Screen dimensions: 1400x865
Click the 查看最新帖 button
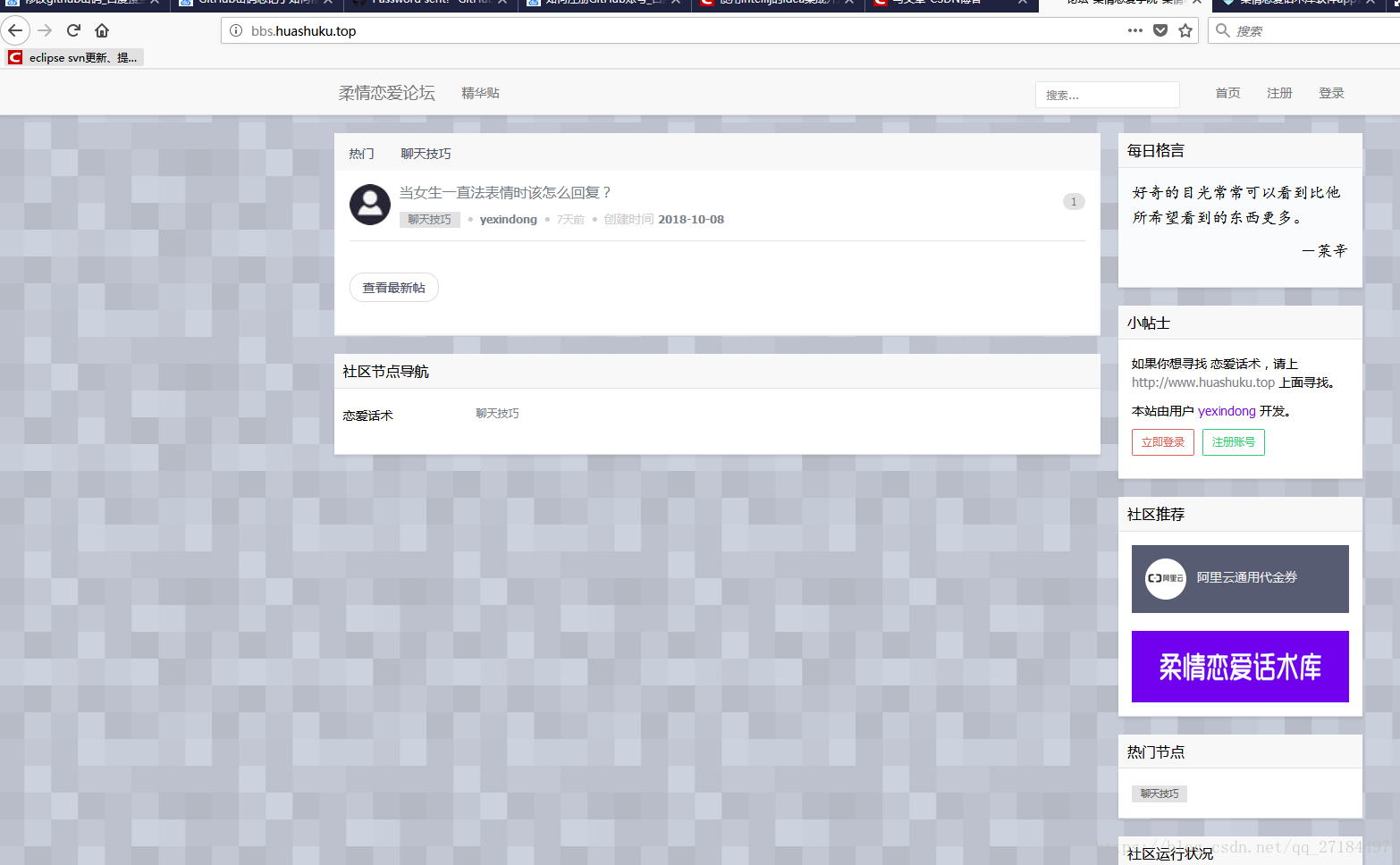pyautogui.click(x=394, y=288)
